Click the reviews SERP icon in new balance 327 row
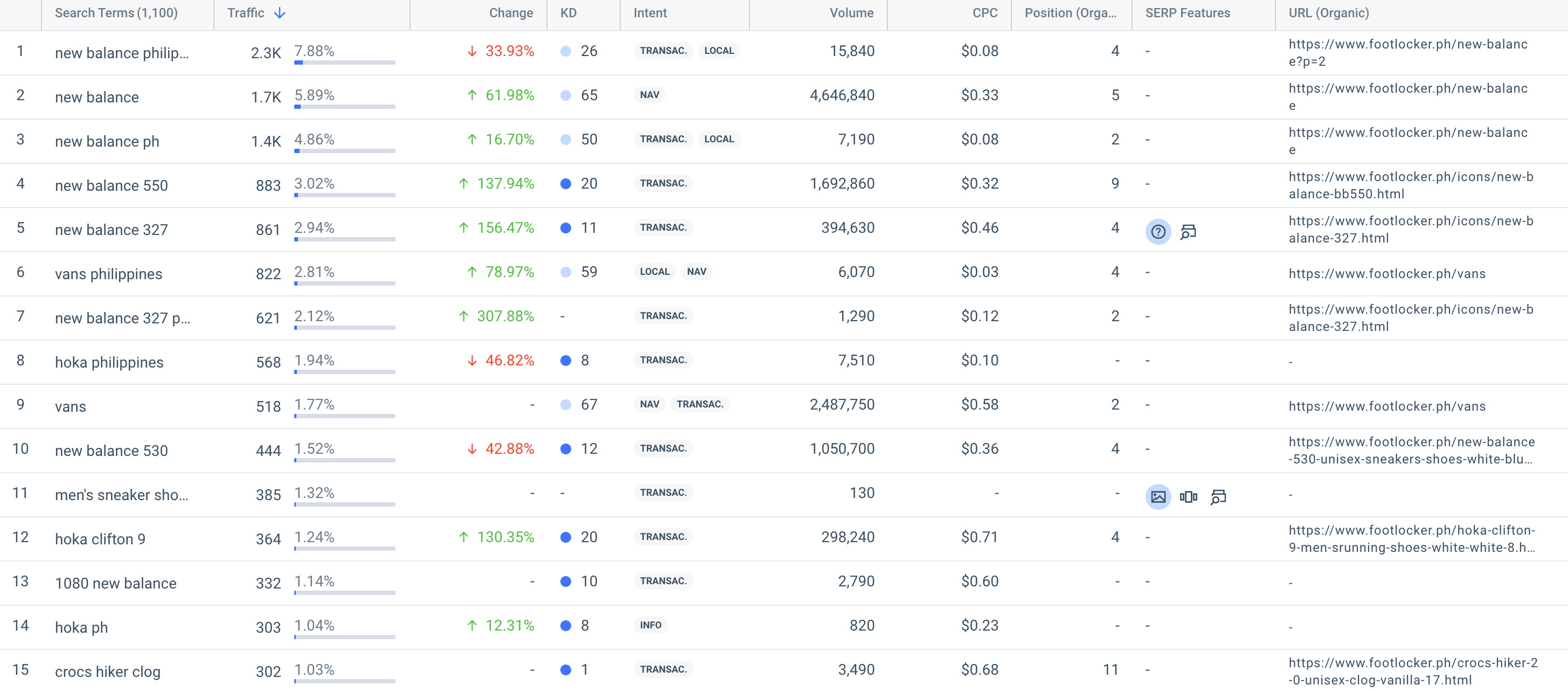 pyautogui.click(x=1188, y=232)
